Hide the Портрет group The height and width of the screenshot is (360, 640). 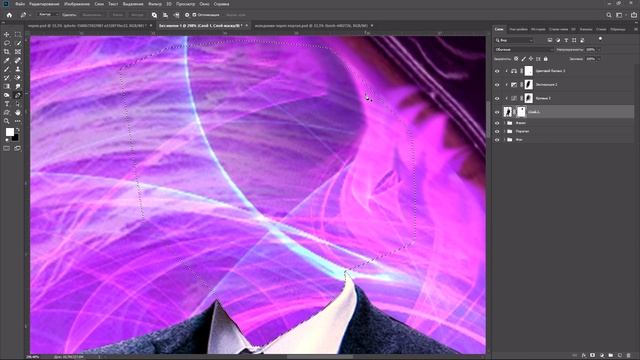point(497,131)
